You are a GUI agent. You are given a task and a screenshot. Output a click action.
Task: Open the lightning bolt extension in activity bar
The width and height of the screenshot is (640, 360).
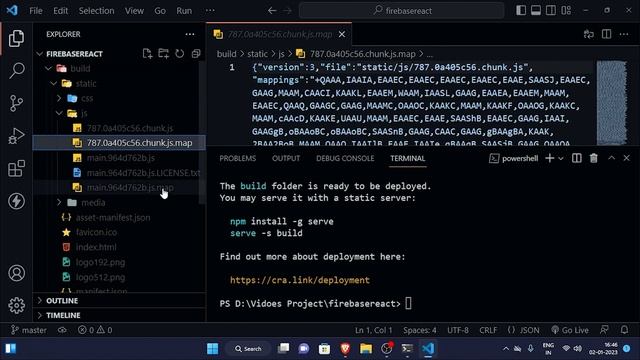16,201
